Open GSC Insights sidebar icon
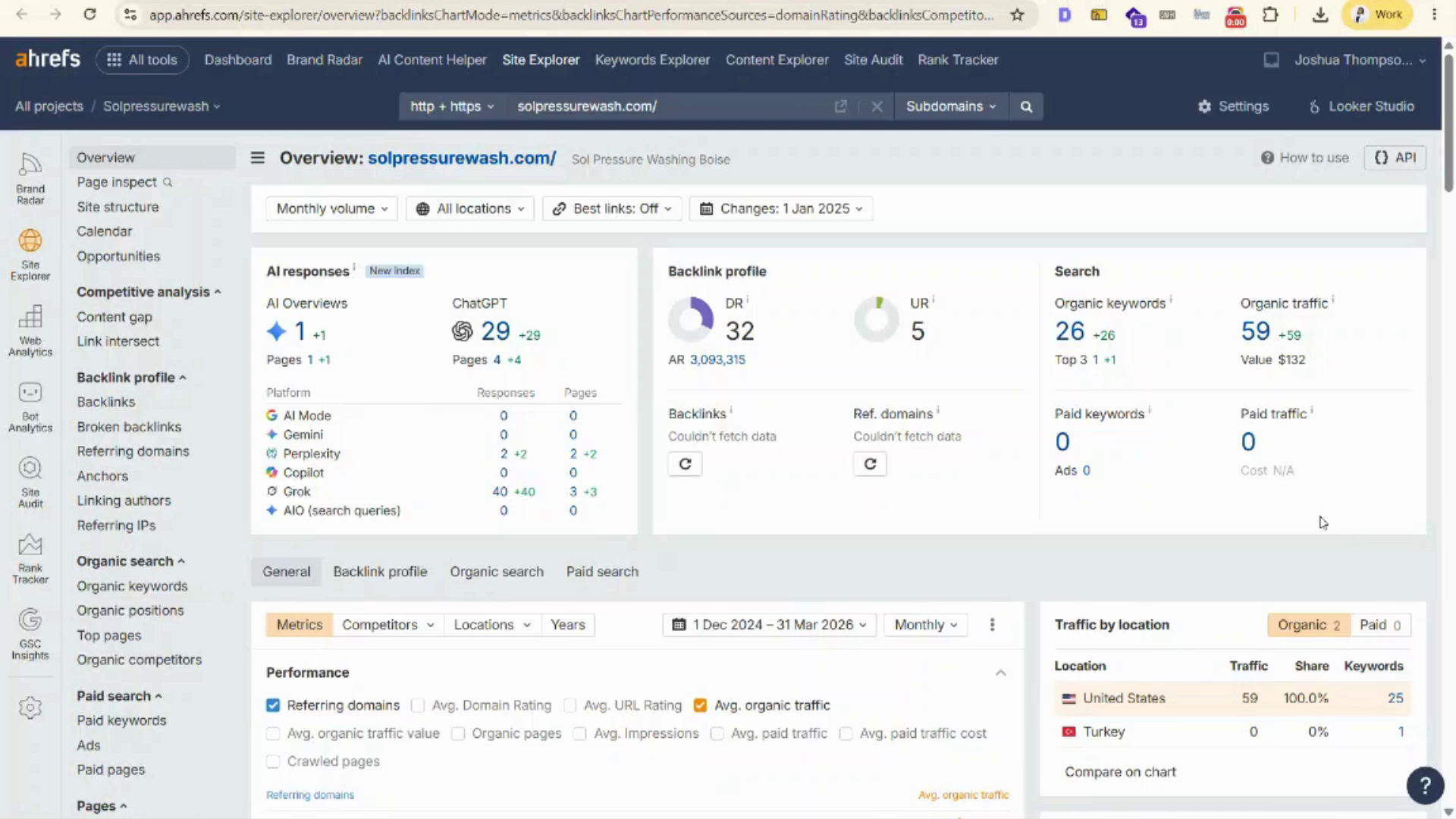This screenshot has width=1456, height=819. (30, 633)
